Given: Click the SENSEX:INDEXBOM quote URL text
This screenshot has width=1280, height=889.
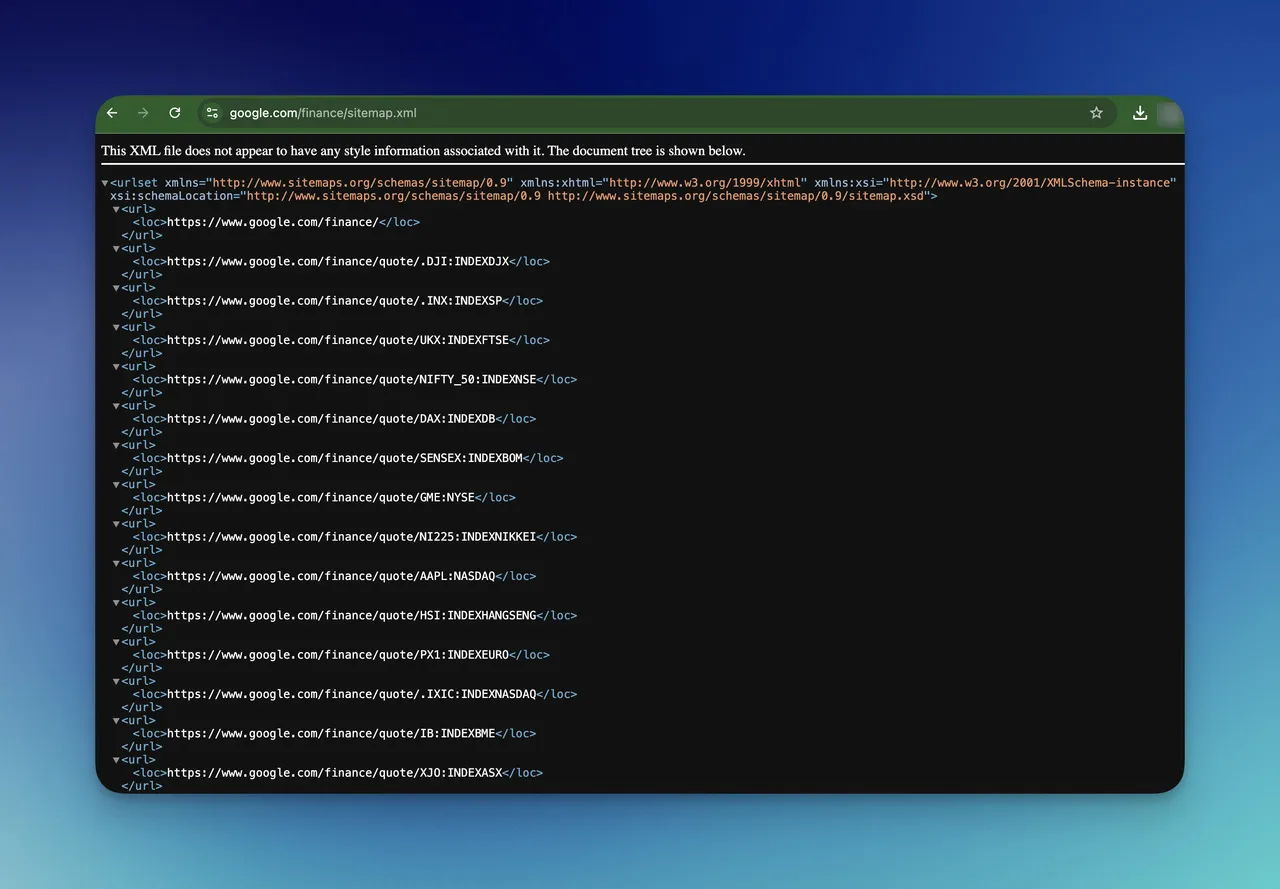Looking at the screenshot, I should tap(344, 458).
